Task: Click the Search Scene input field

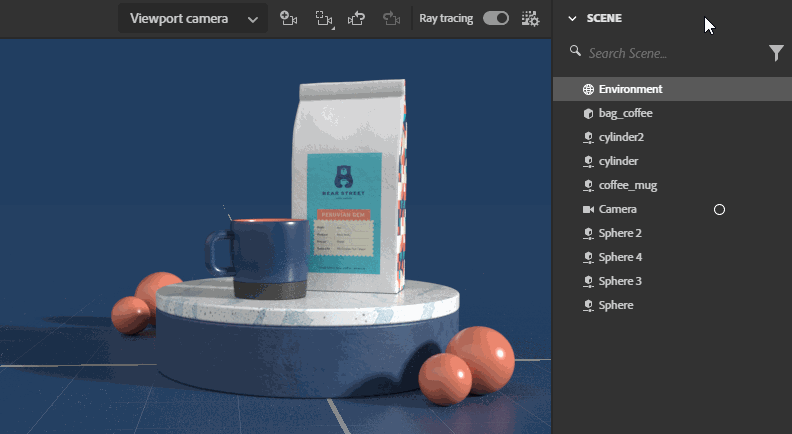Action: click(x=660, y=53)
